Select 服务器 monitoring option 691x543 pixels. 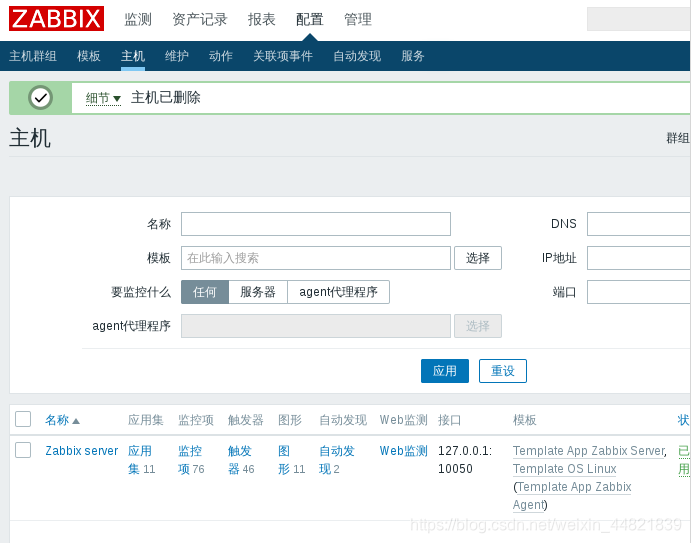pyautogui.click(x=258, y=292)
